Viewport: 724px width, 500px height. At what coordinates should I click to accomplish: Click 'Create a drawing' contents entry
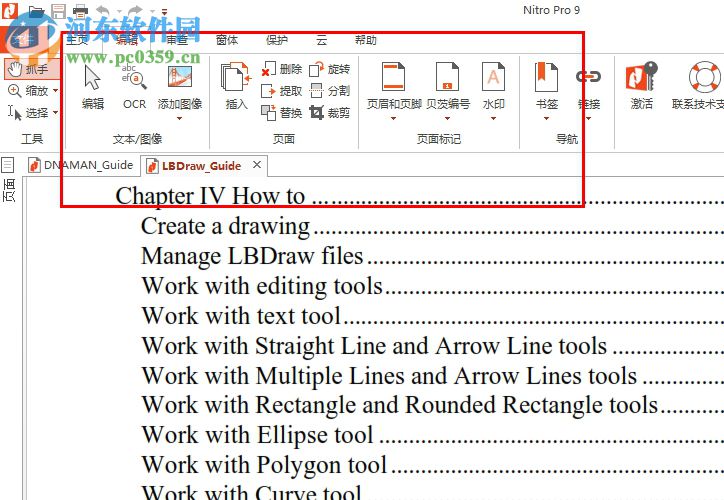point(225,226)
